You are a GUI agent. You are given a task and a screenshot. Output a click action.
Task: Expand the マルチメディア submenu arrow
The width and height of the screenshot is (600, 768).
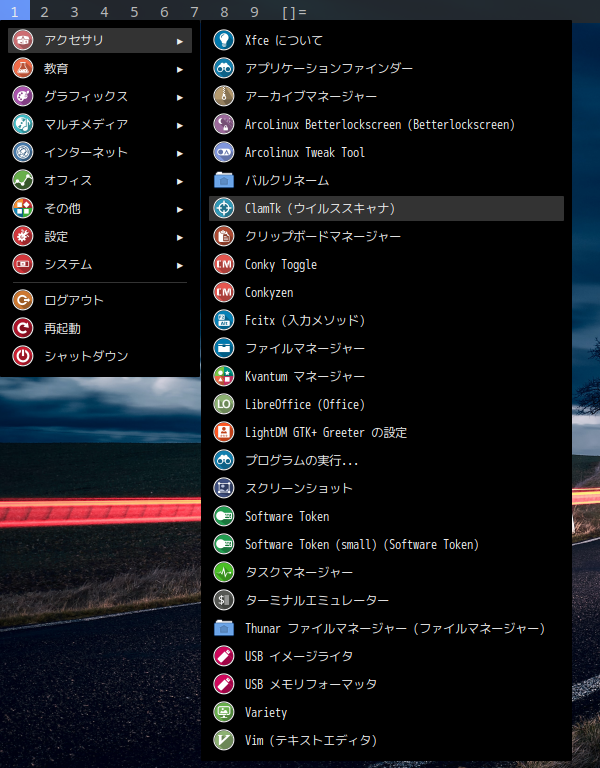180,125
